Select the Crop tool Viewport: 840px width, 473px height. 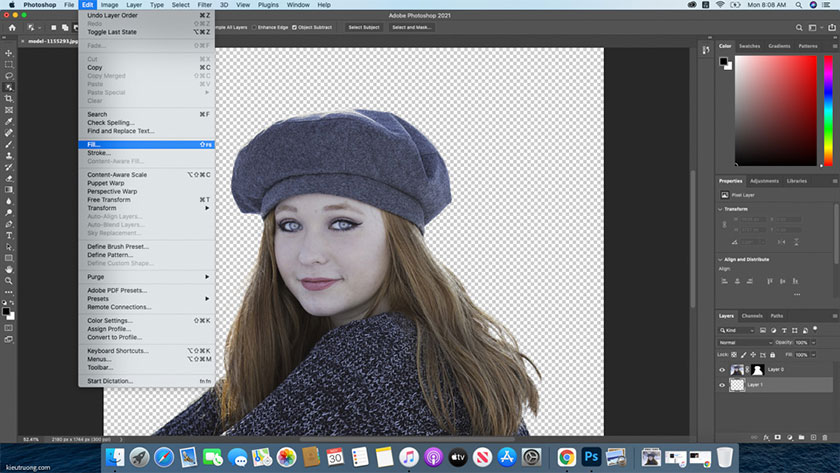point(9,99)
